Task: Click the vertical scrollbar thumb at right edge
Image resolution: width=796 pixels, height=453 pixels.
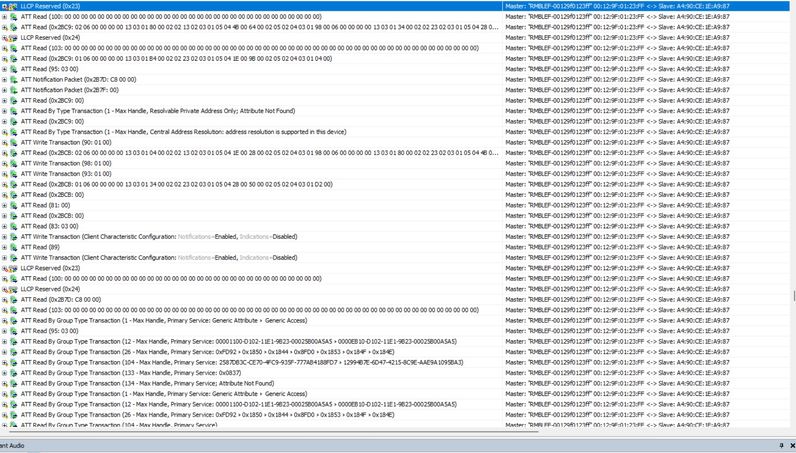Action: point(794,296)
